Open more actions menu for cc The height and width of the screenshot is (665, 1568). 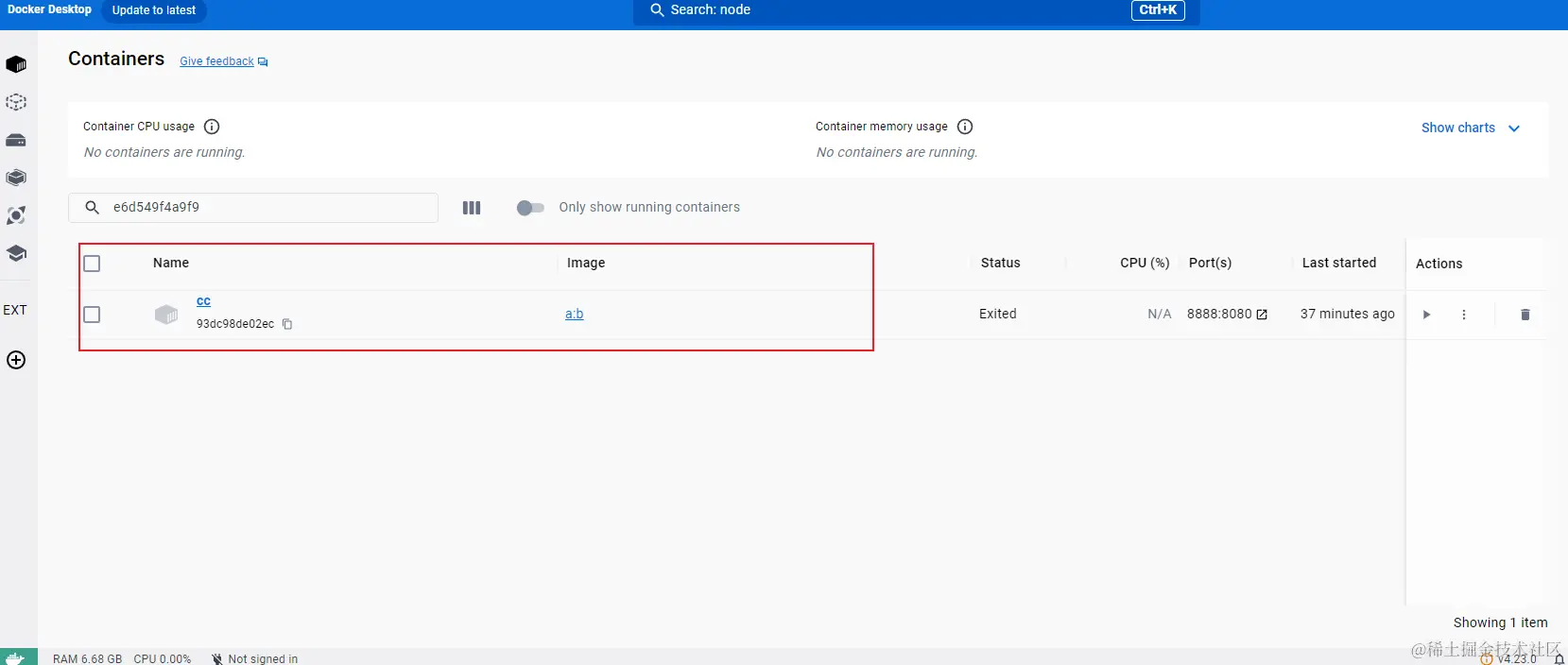pyautogui.click(x=1464, y=315)
